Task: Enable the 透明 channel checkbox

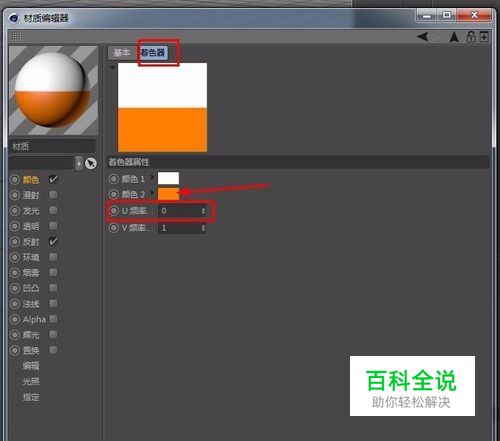Action: [x=53, y=226]
